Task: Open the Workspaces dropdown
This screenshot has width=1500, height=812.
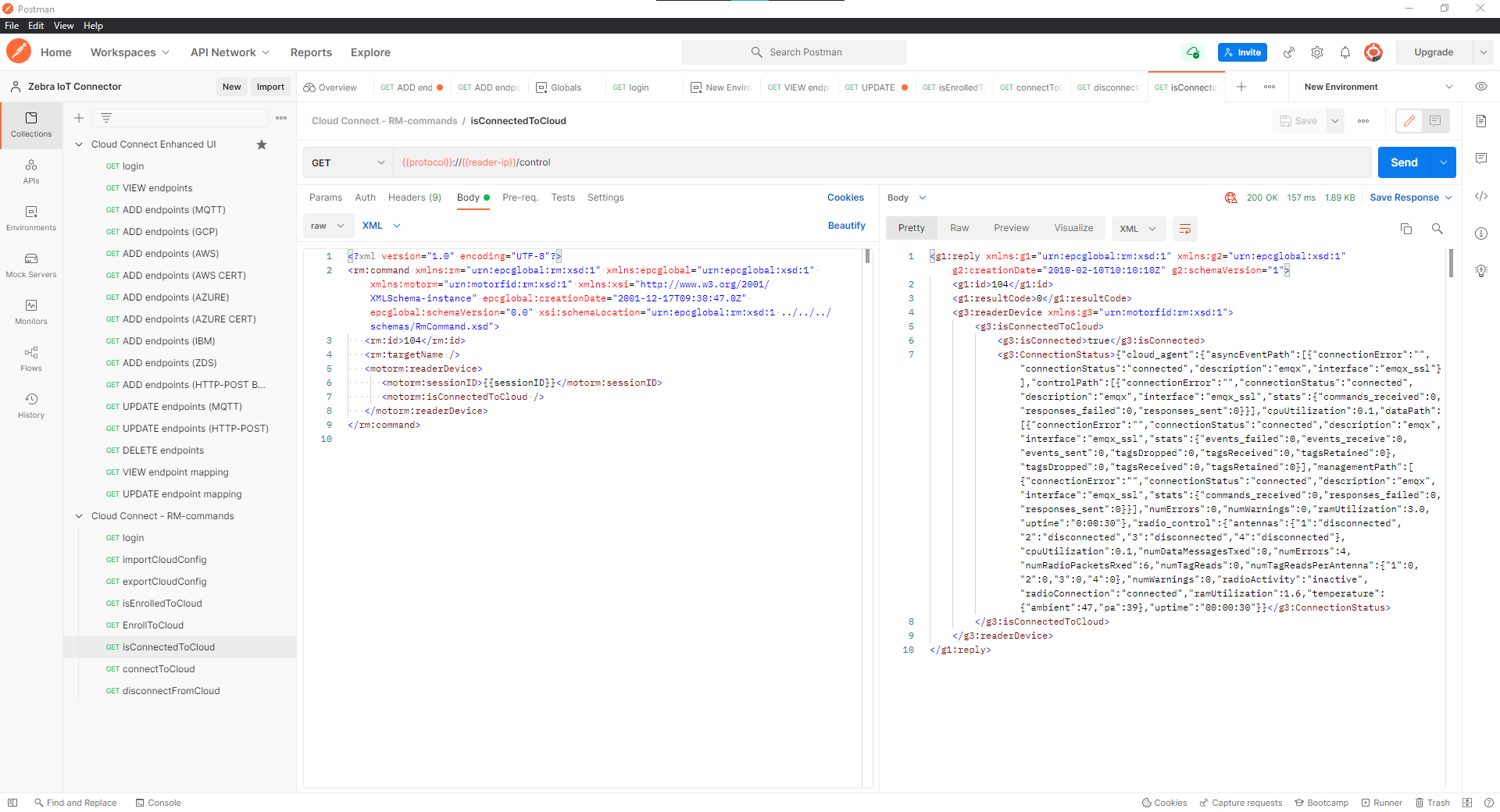Action: pos(130,52)
